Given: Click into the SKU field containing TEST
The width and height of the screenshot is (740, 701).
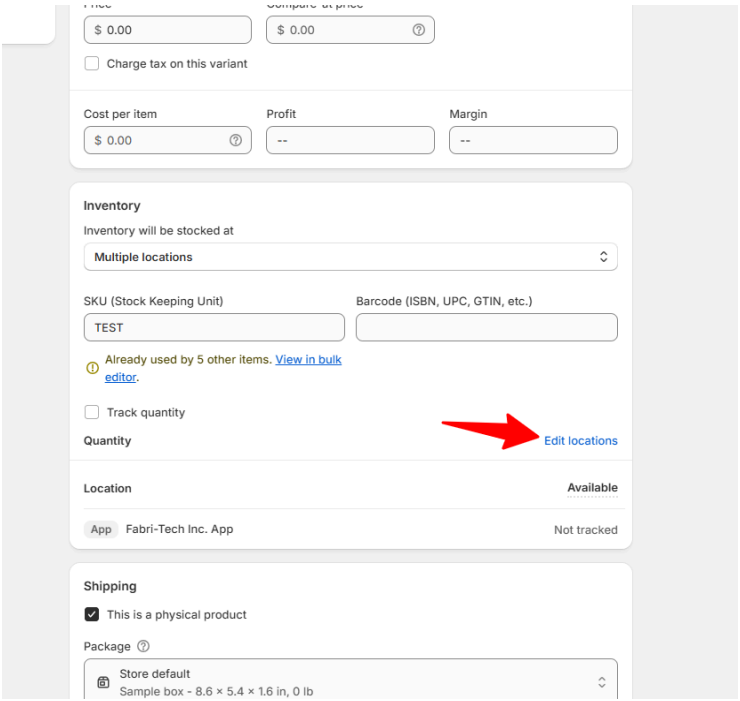Looking at the screenshot, I should pos(214,327).
